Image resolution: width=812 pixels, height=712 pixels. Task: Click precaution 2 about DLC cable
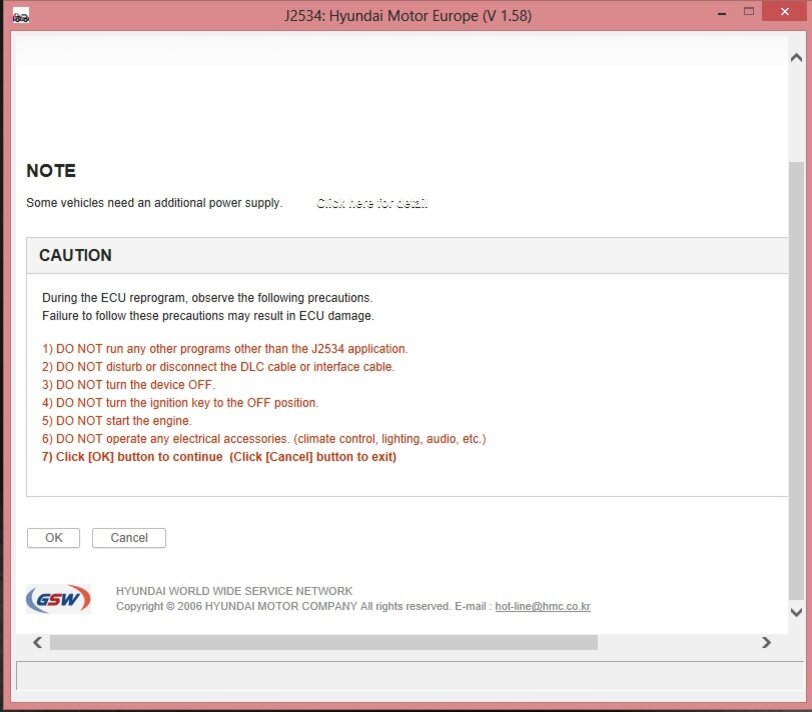pyautogui.click(x=218, y=367)
